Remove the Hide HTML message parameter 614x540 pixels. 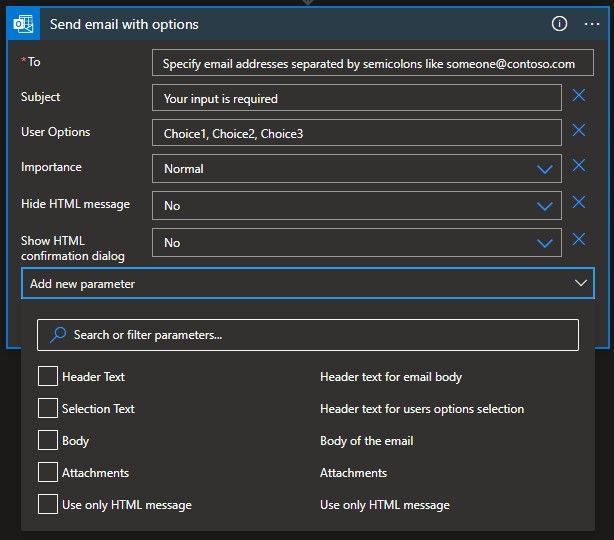point(578,203)
